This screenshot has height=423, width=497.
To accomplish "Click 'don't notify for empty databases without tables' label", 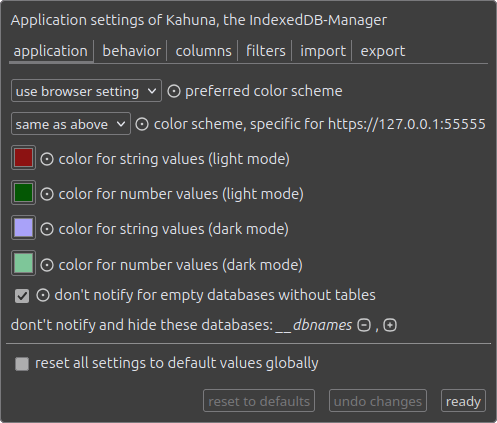I will (x=215, y=295).
